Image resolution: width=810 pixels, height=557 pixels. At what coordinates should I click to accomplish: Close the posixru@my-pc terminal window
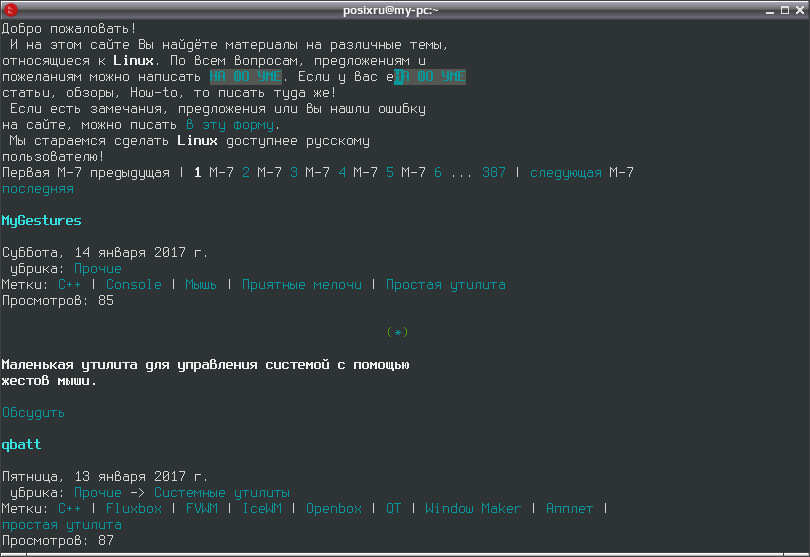click(x=800, y=10)
